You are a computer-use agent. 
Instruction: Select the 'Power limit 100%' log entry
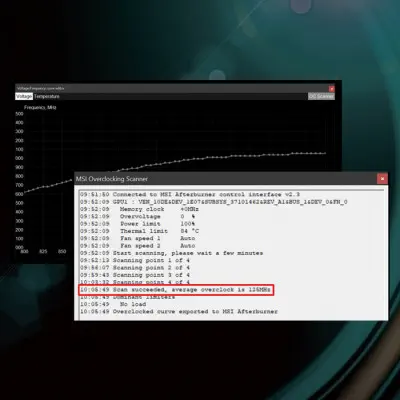pos(137,224)
